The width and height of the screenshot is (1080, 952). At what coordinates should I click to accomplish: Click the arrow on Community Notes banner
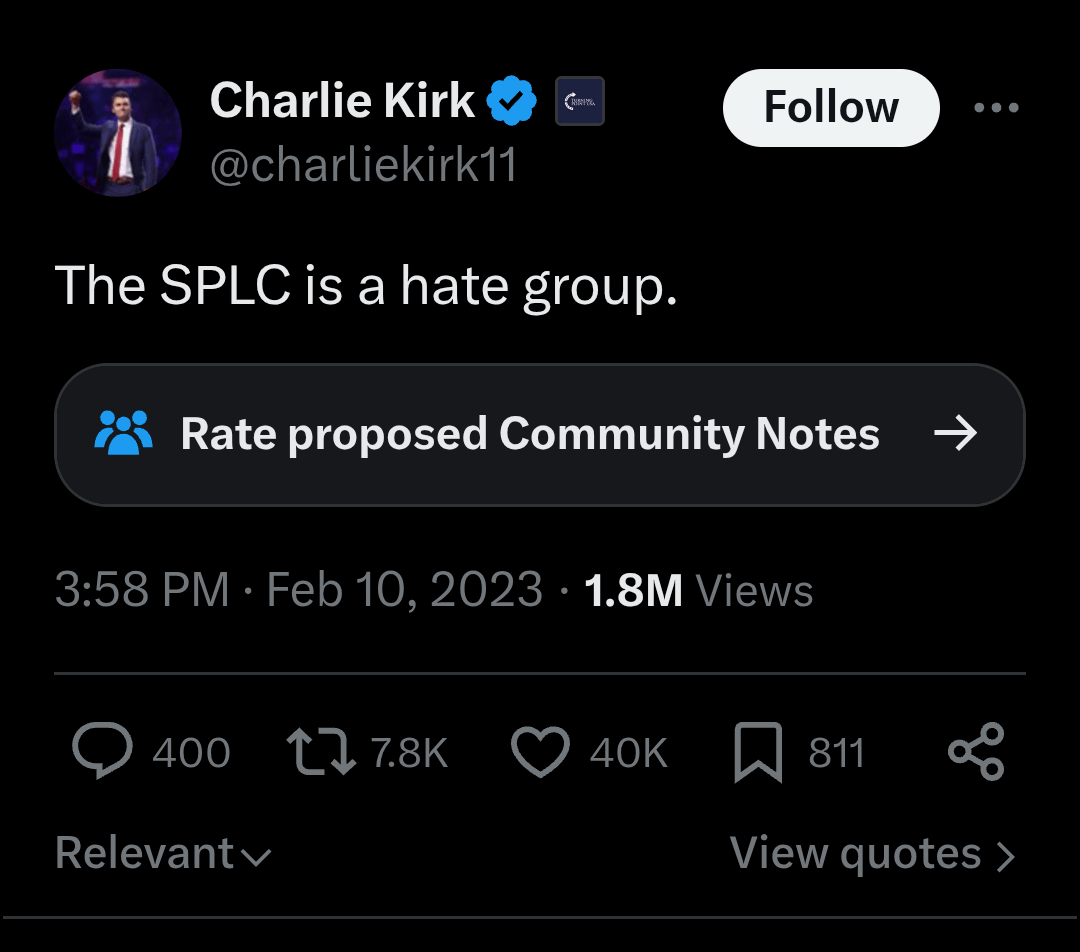(954, 434)
